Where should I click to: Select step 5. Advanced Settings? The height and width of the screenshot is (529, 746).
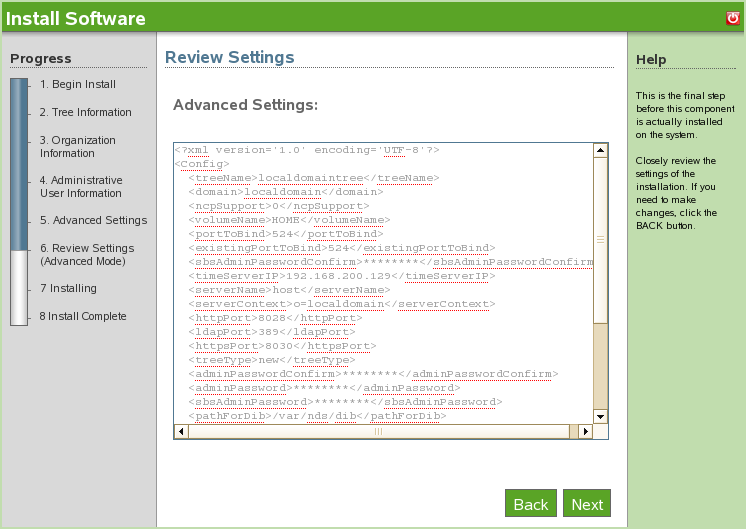click(x=93, y=220)
